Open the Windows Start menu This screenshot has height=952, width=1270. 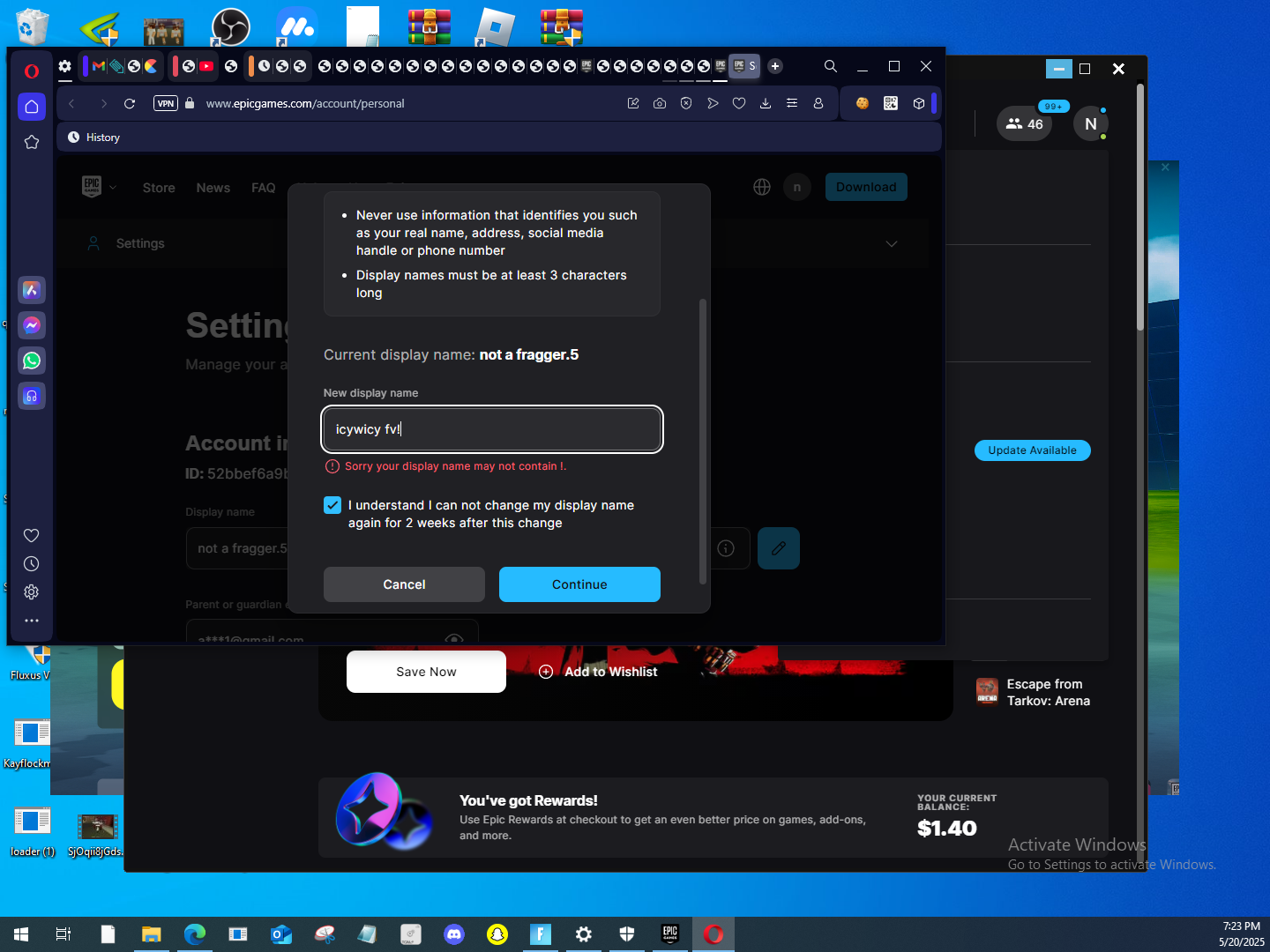click(x=21, y=934)
